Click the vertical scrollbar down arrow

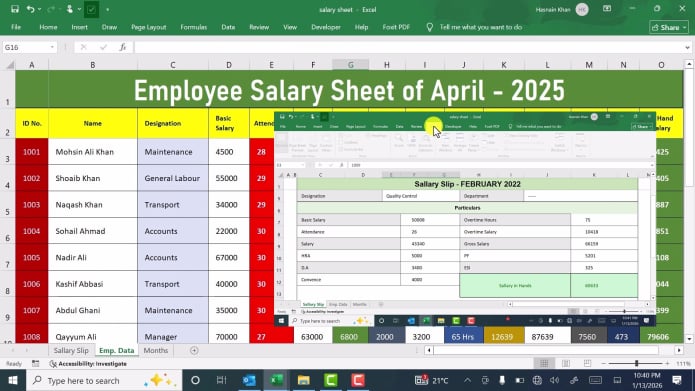(689, 339)
